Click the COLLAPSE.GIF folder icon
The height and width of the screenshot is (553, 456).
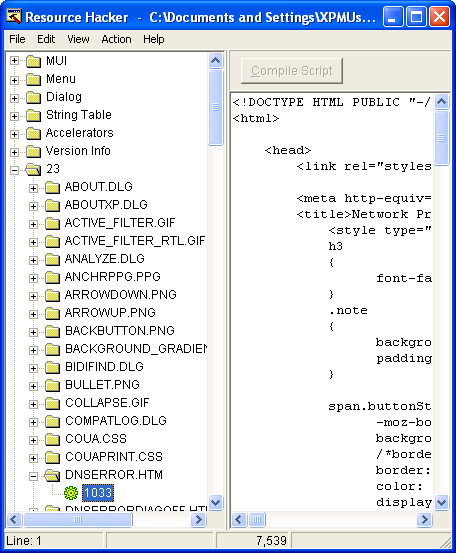53,403
